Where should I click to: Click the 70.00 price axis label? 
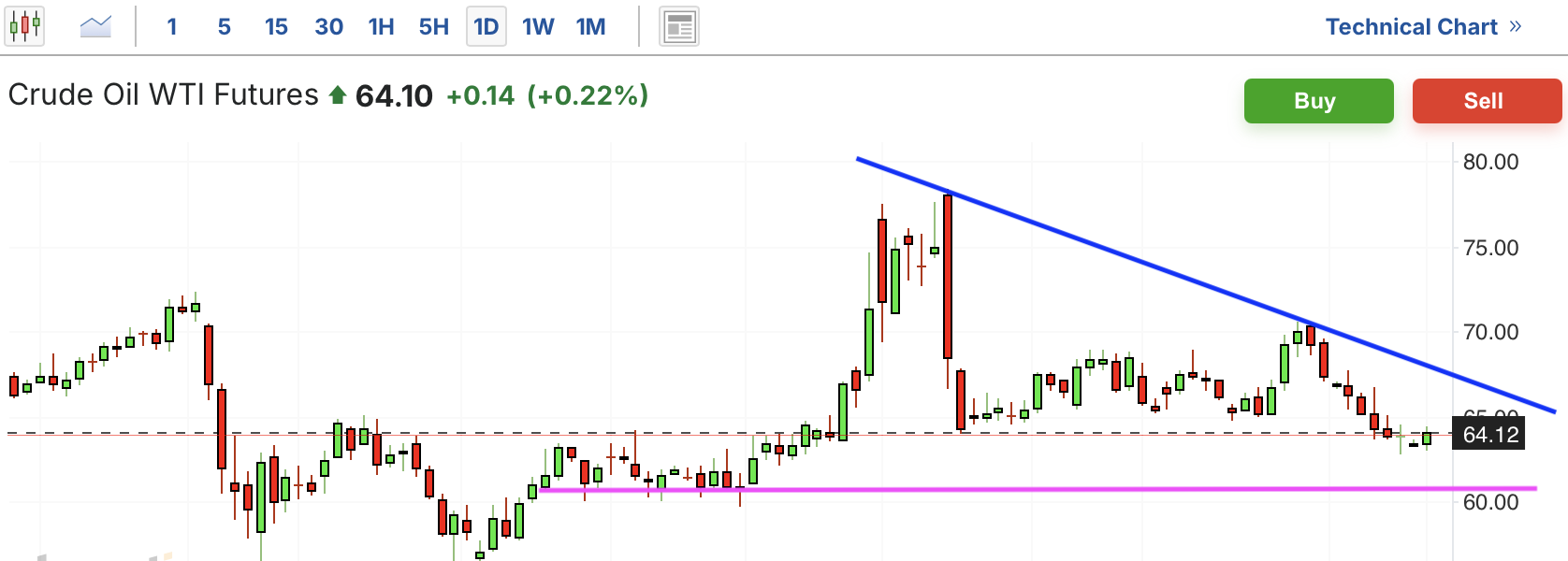click(1490, 332)
